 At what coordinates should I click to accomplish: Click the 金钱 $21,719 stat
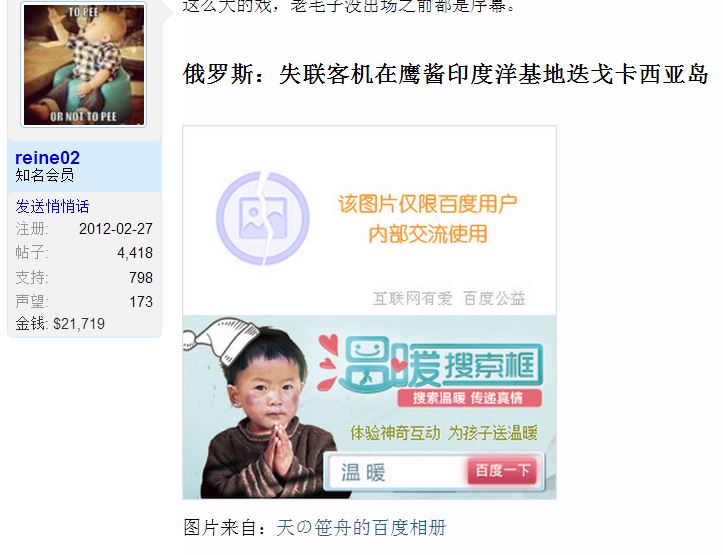pos(60,324)
